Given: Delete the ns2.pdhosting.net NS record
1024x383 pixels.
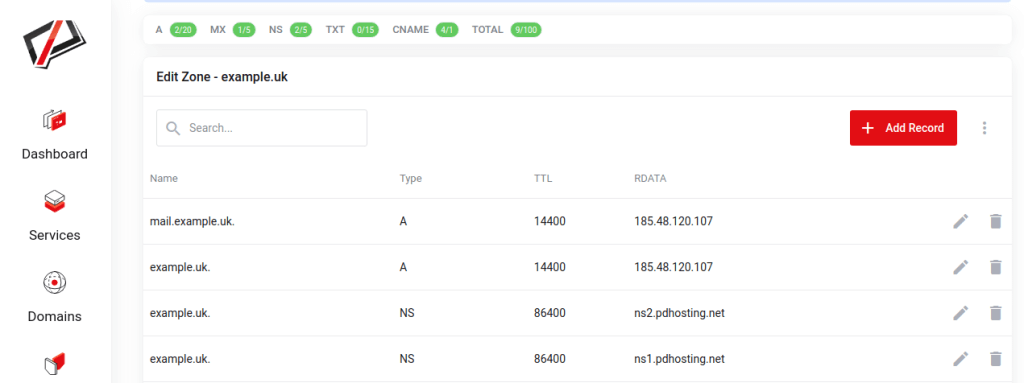Looking at the screenshot, I should pos(995,313).
